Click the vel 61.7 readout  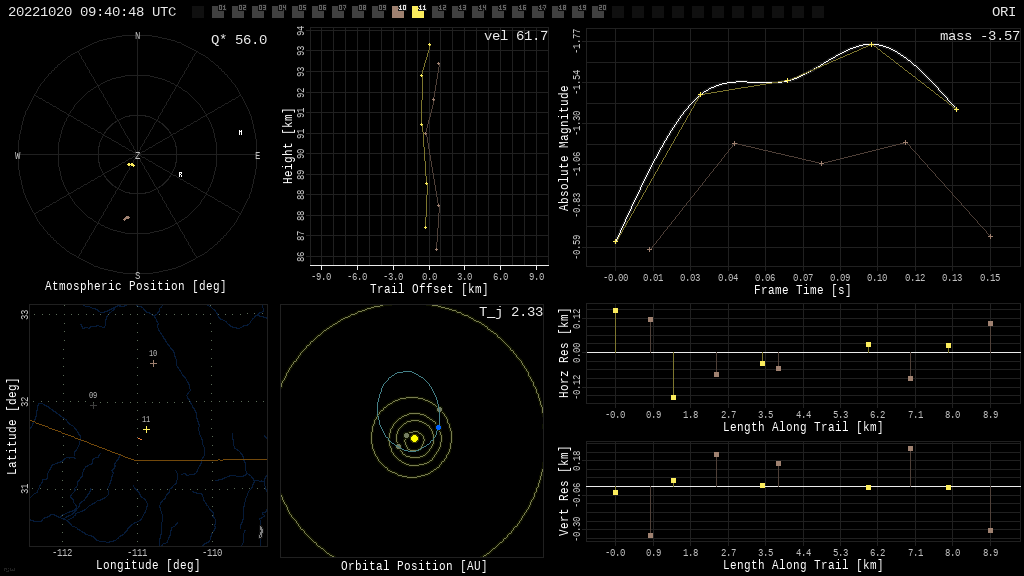[515, 36]
